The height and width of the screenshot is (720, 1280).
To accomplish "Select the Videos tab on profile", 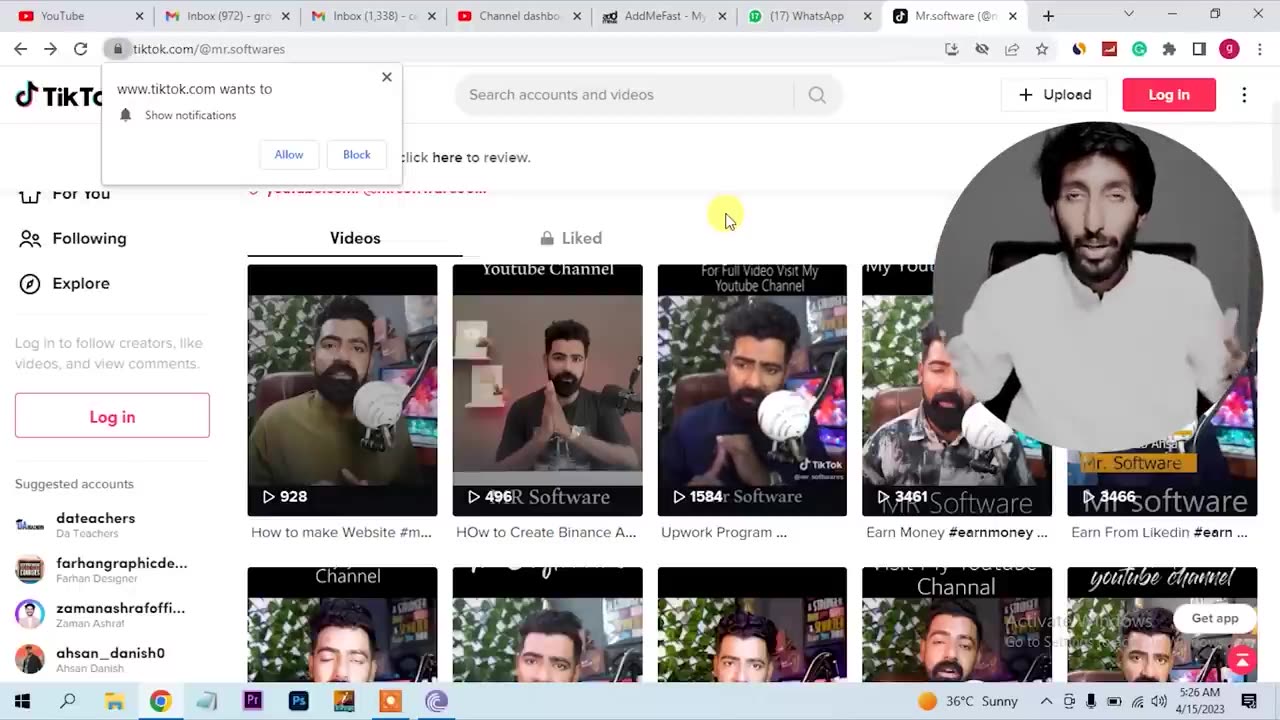I will pyautogui.click(x=355, y=238).
